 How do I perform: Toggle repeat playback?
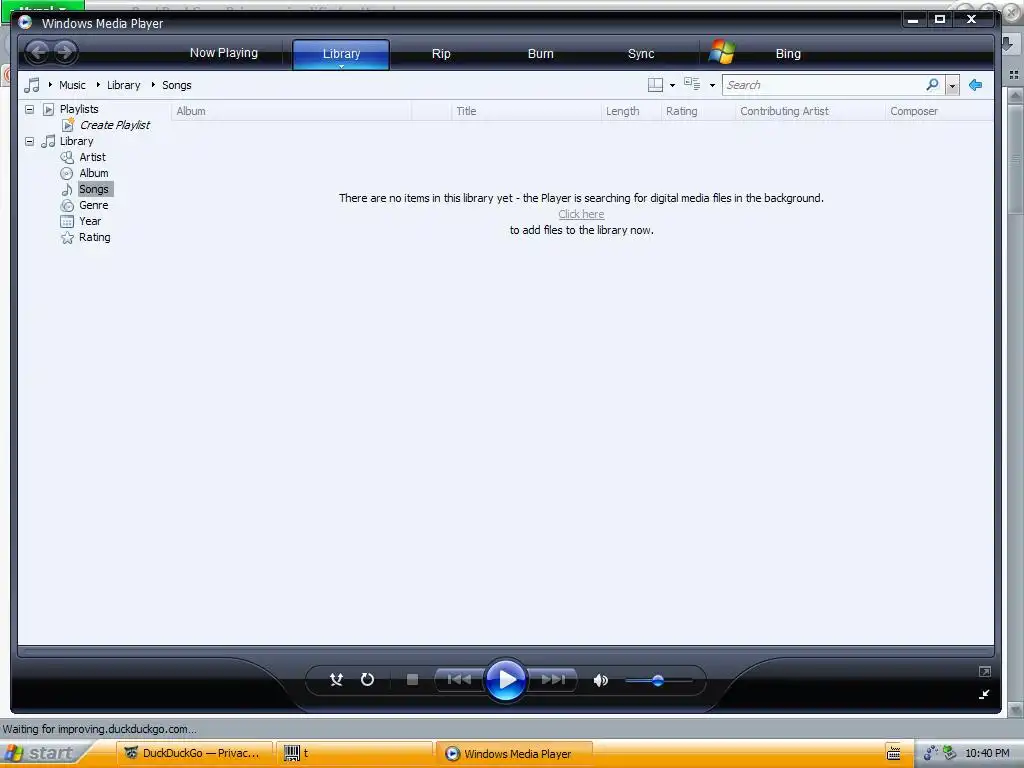[x=367, y=680]
